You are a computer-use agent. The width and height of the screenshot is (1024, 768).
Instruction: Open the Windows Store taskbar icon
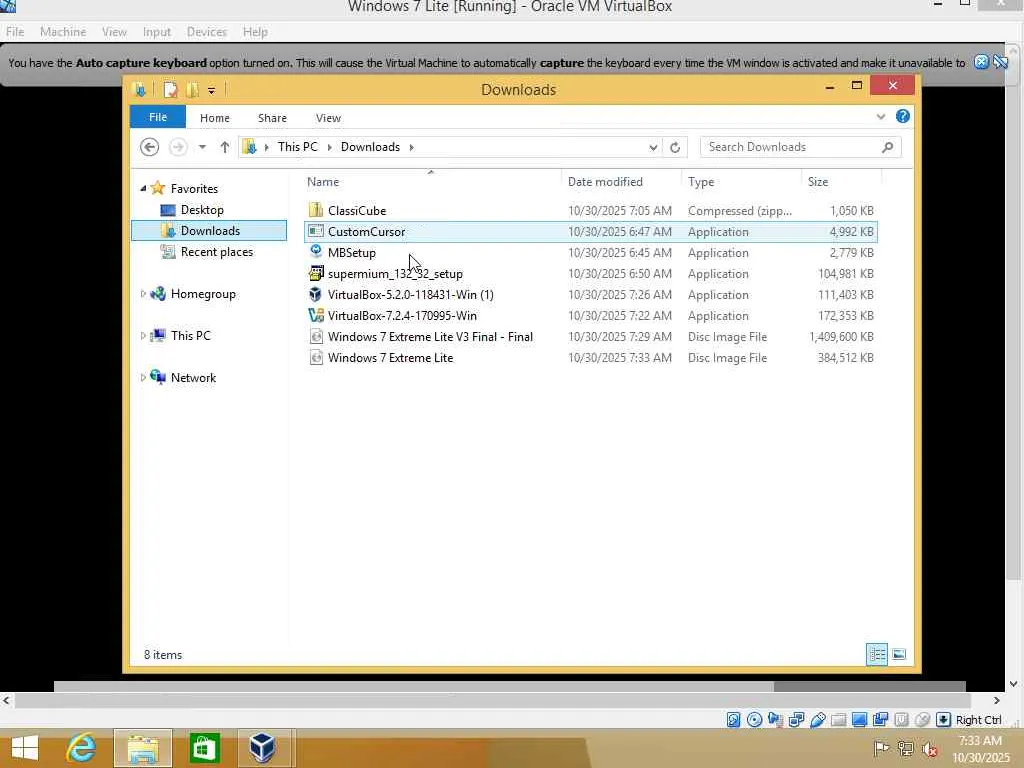click(x=204, y=748)
